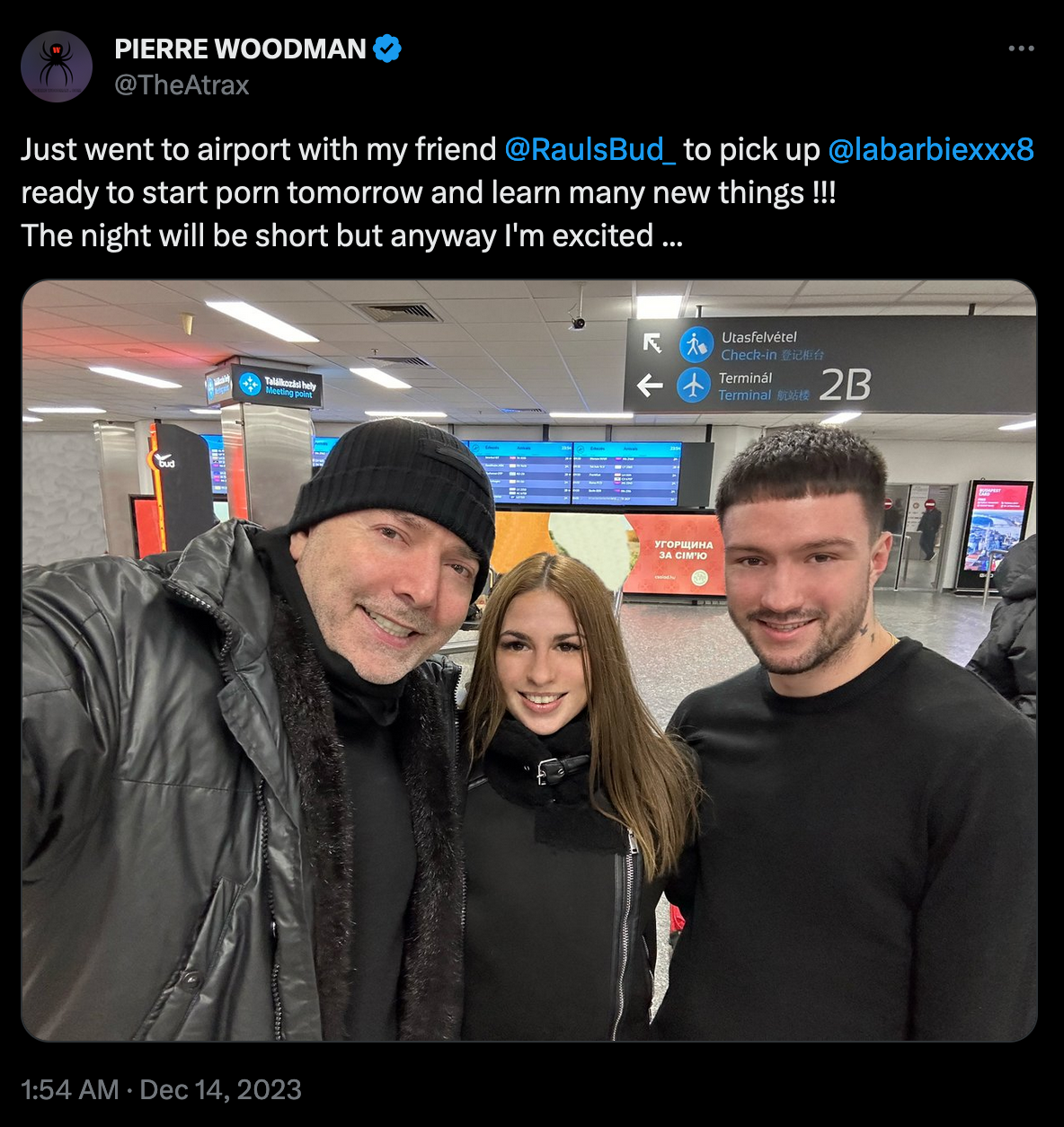Click the airplane Terminal icon on sign
The width and height of the screenshot is (1064, 1127).
click(694, 386)
